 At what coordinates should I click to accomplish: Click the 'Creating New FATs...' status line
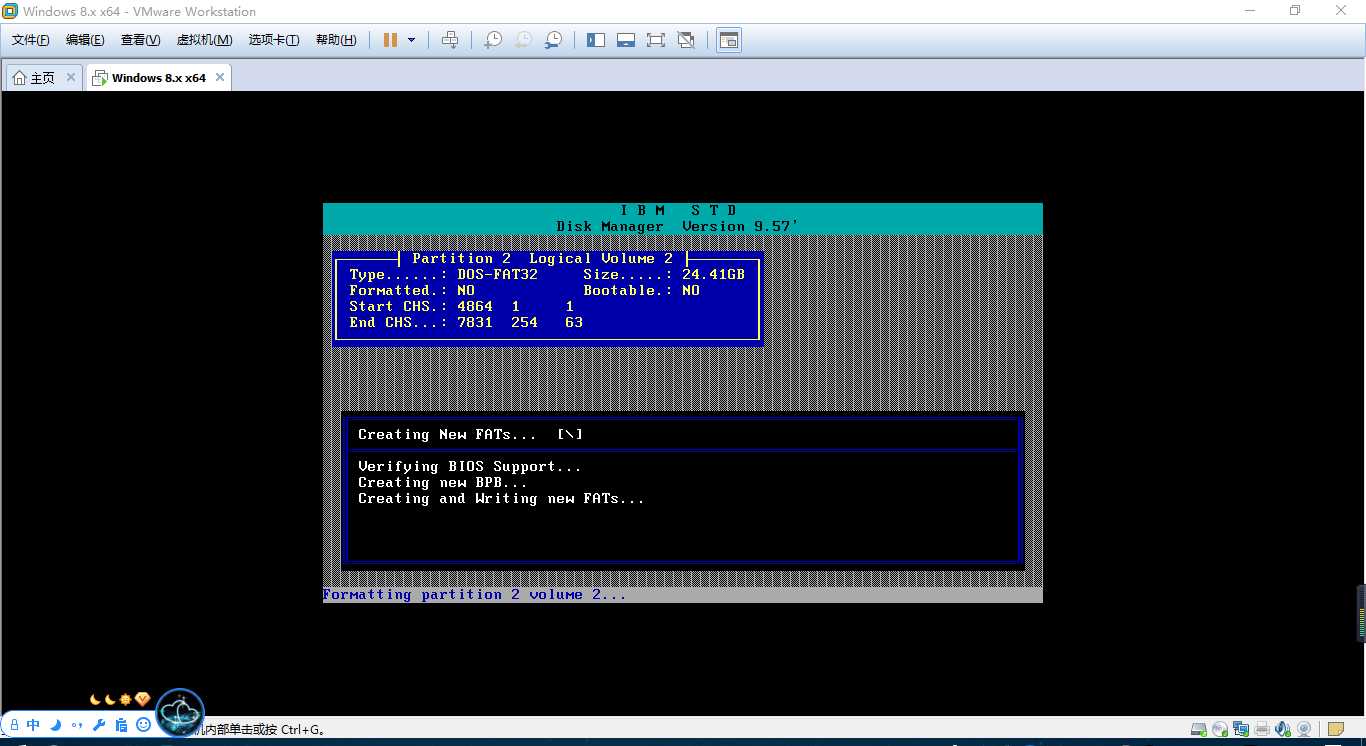point(470,435)
